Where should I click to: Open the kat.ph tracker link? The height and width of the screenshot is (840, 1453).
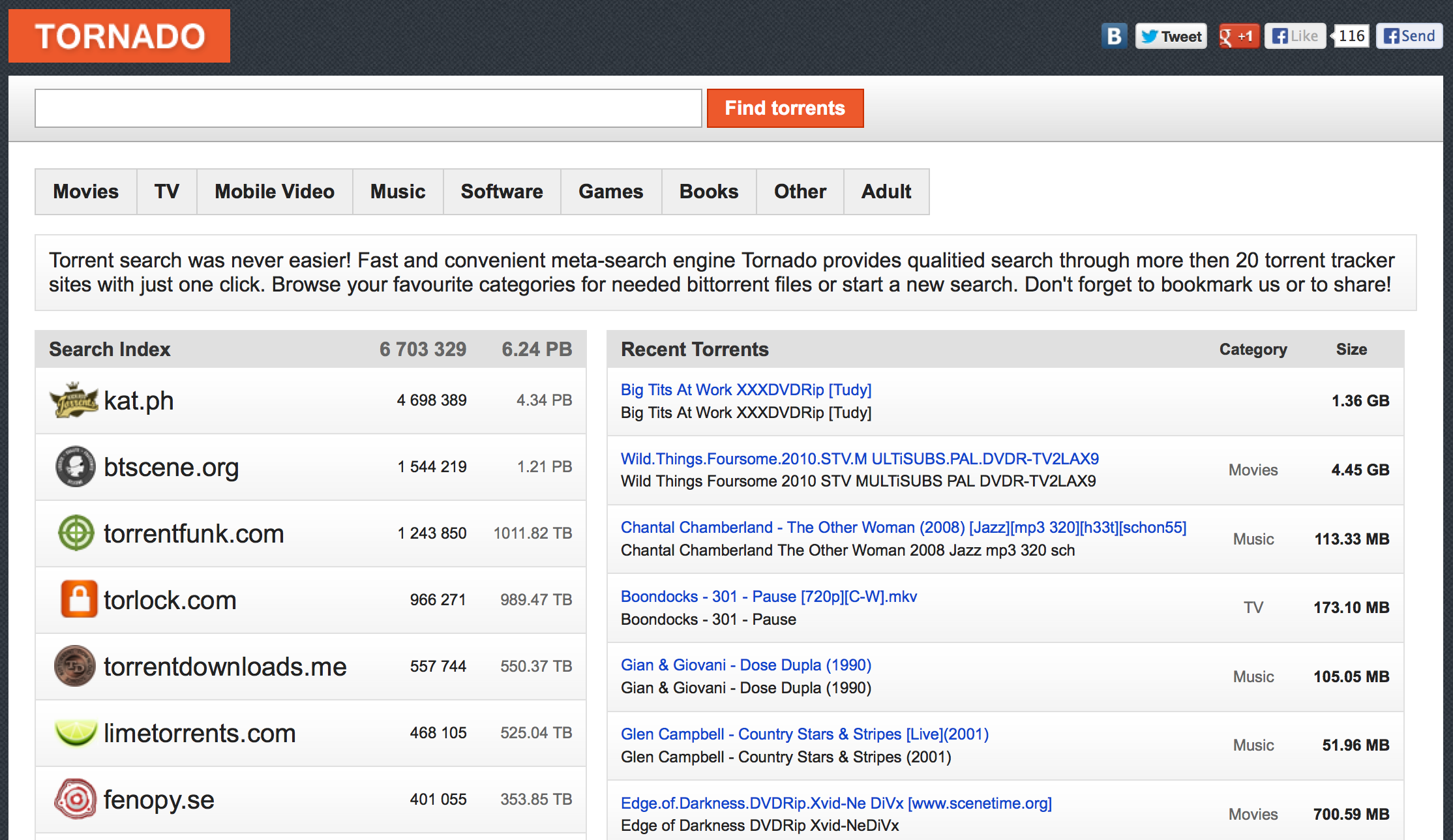(x=139, y=400)
